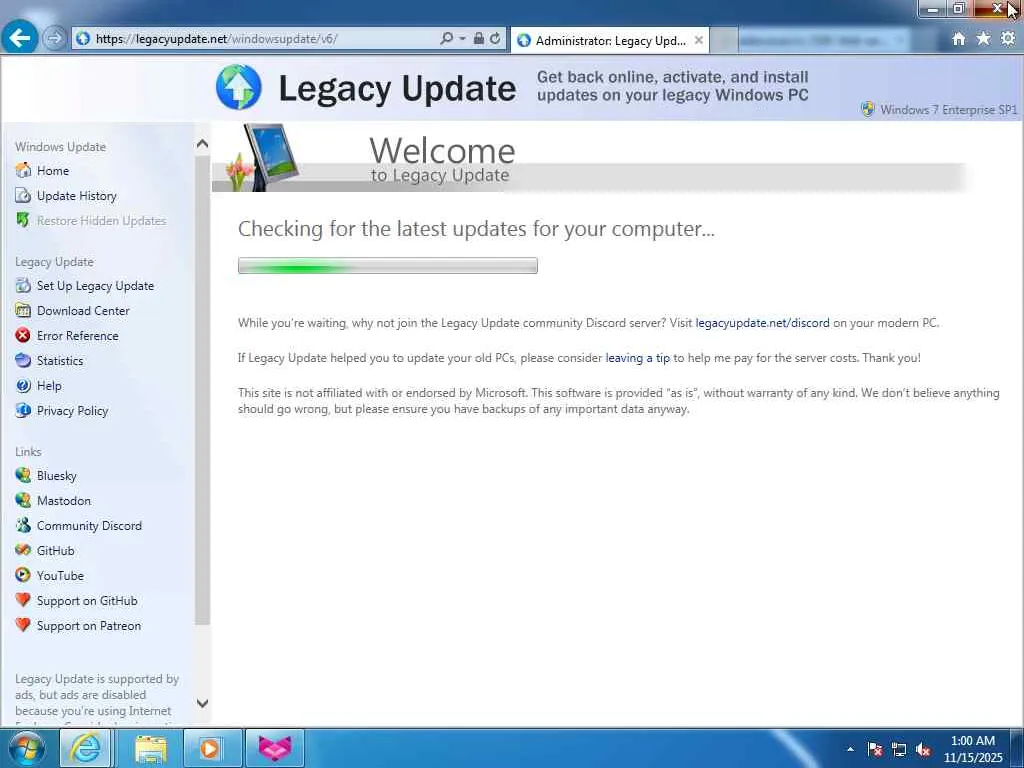This screenshot has width=1024, height=768.
Task: Open the YouTube link
Action: (x=60, y=575)
